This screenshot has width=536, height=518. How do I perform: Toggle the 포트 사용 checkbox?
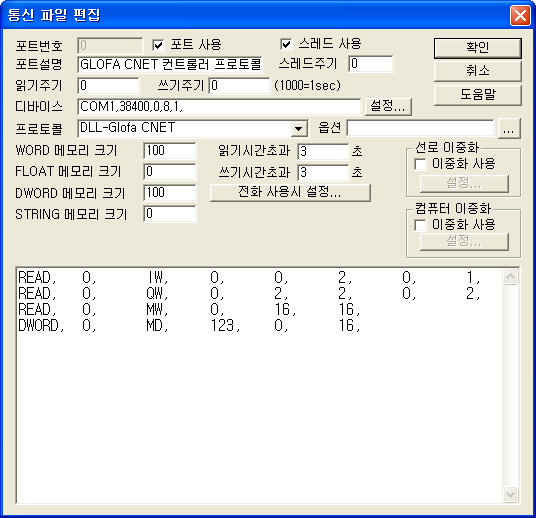[x=158, y=45]
